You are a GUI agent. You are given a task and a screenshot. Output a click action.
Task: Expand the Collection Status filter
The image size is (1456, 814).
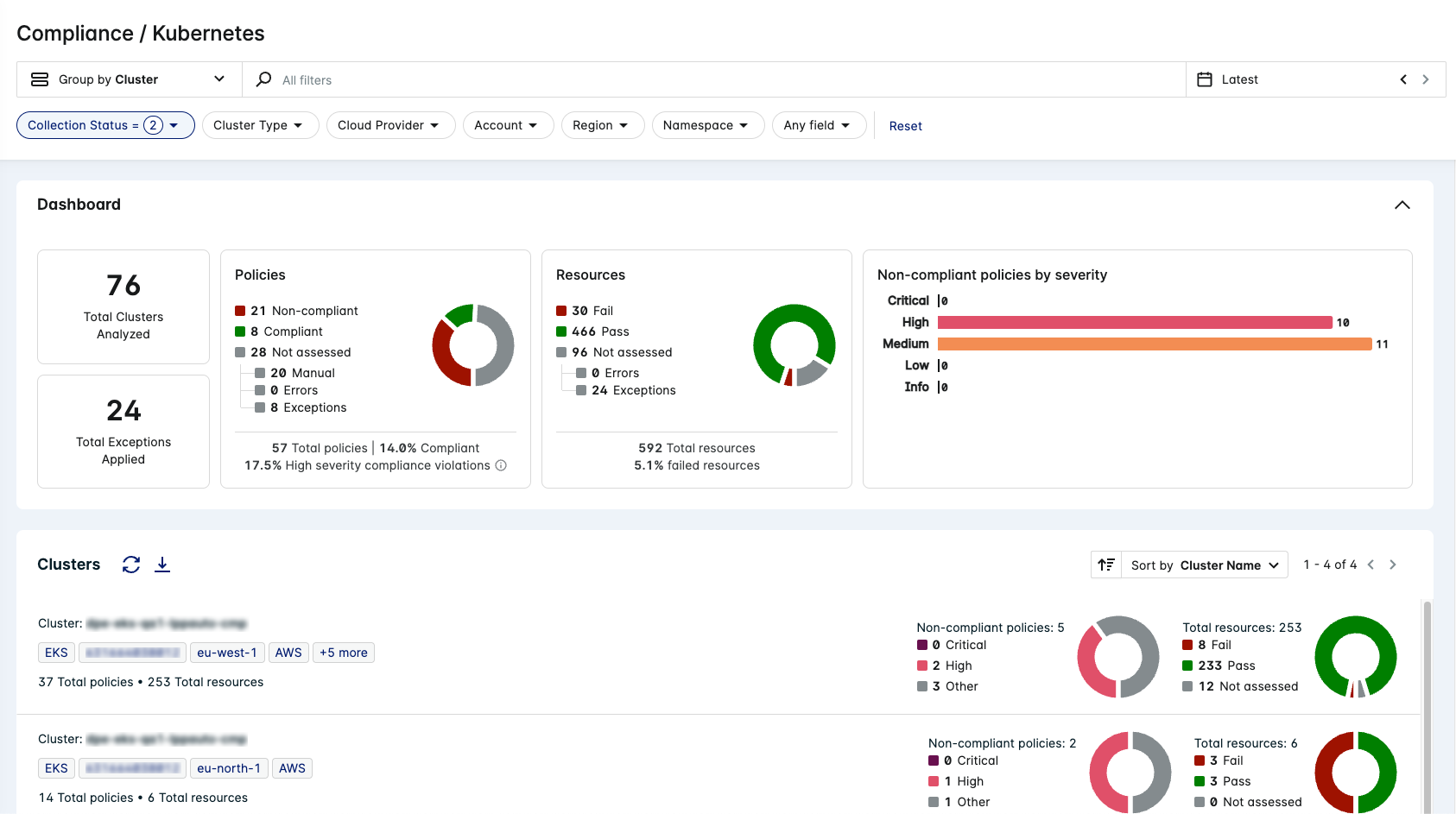click(104, 125)
